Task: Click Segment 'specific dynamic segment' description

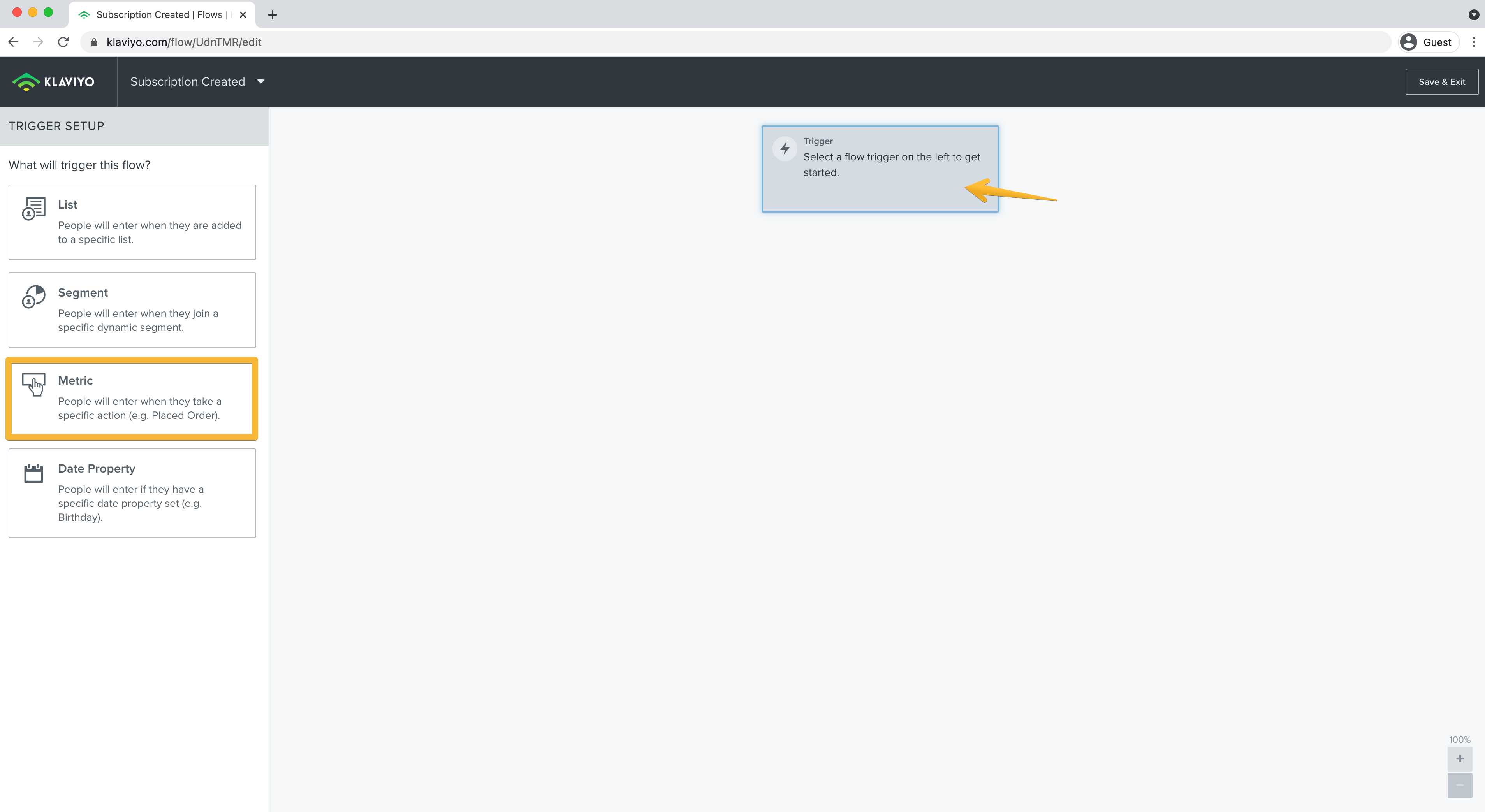Action: [138, 320]
